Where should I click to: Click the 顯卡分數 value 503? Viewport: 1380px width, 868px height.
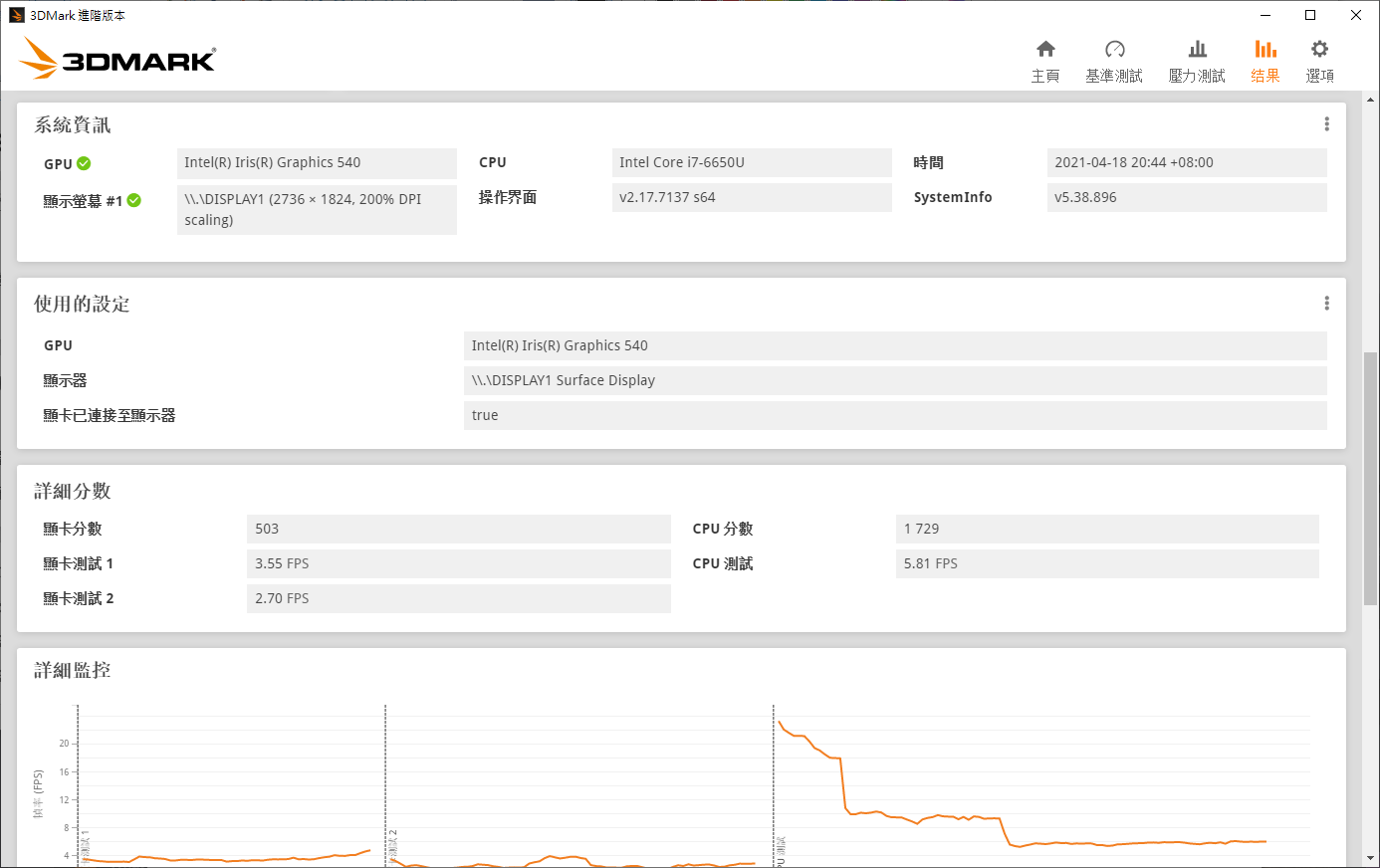coord(459,529)
